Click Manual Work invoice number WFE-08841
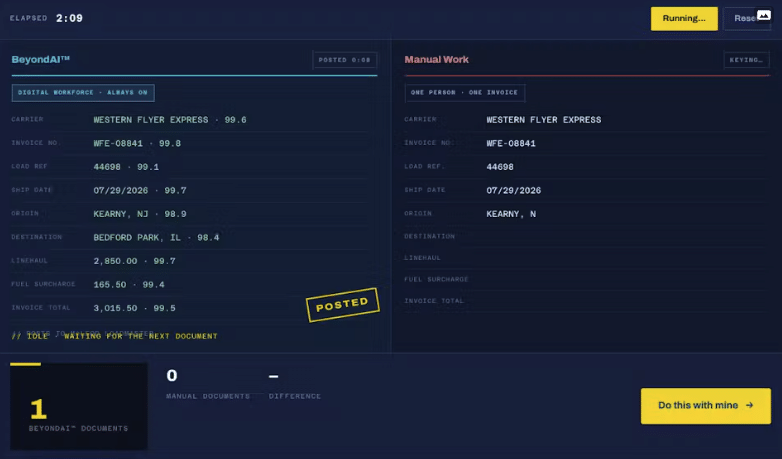Screen dimensions: 782x459 coord(511,143)
